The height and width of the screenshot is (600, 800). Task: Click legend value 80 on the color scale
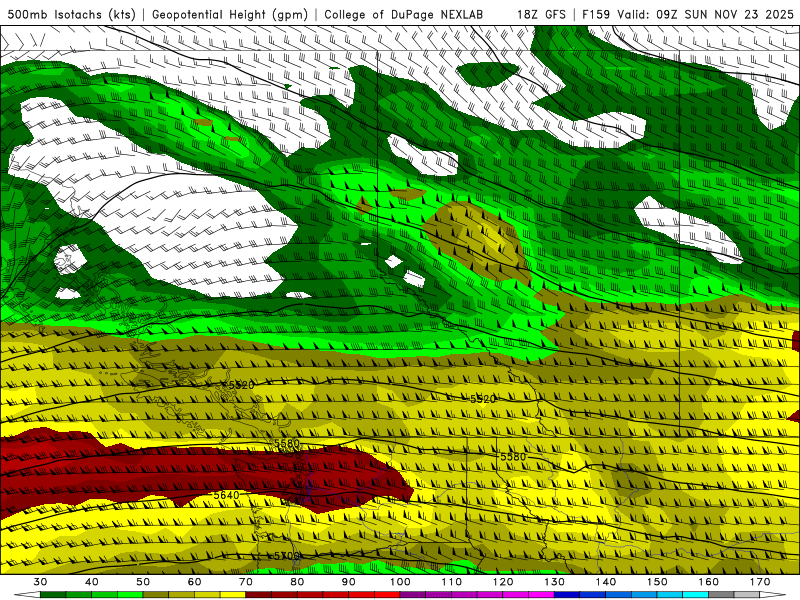coord(297,582)
